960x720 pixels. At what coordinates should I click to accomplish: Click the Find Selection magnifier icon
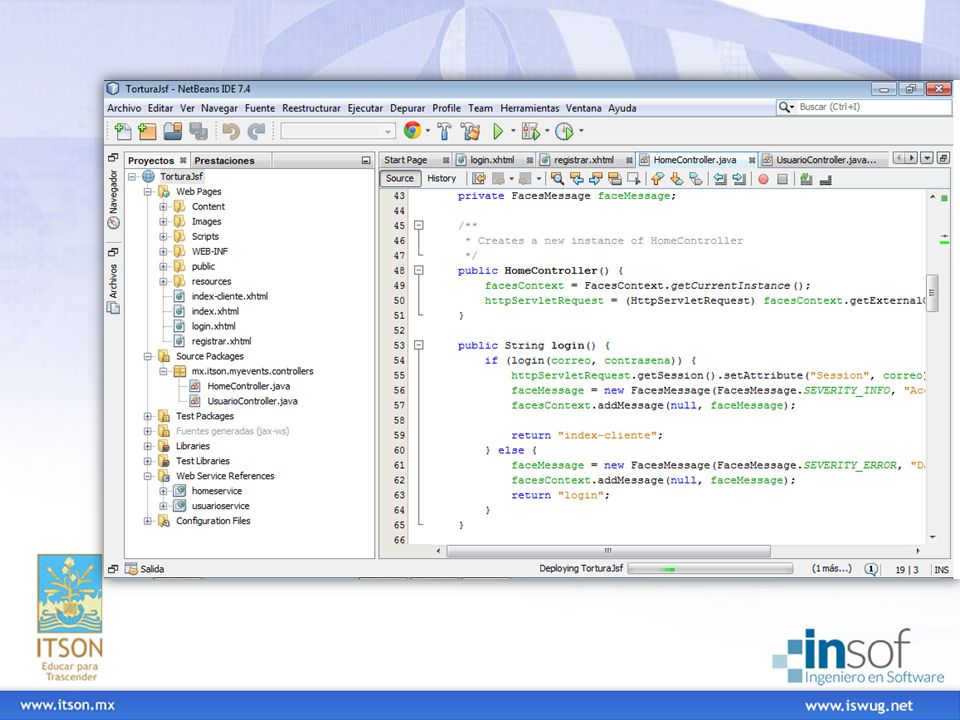[x=557, y=179]
